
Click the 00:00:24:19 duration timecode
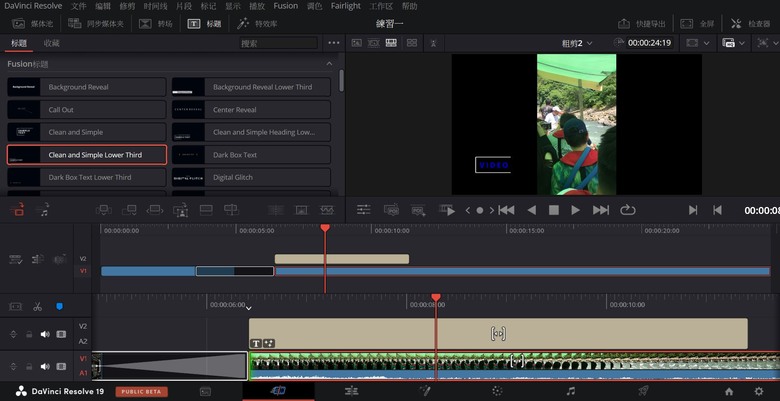pos(649,43)
